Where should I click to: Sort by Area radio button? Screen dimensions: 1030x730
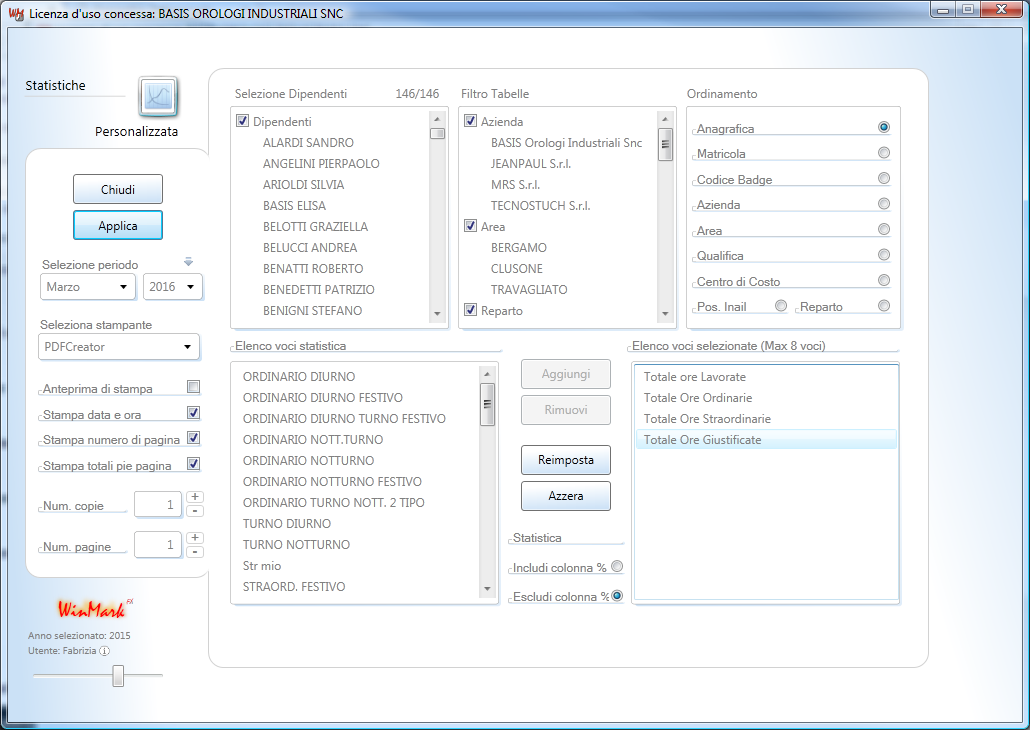coord(884,229)
